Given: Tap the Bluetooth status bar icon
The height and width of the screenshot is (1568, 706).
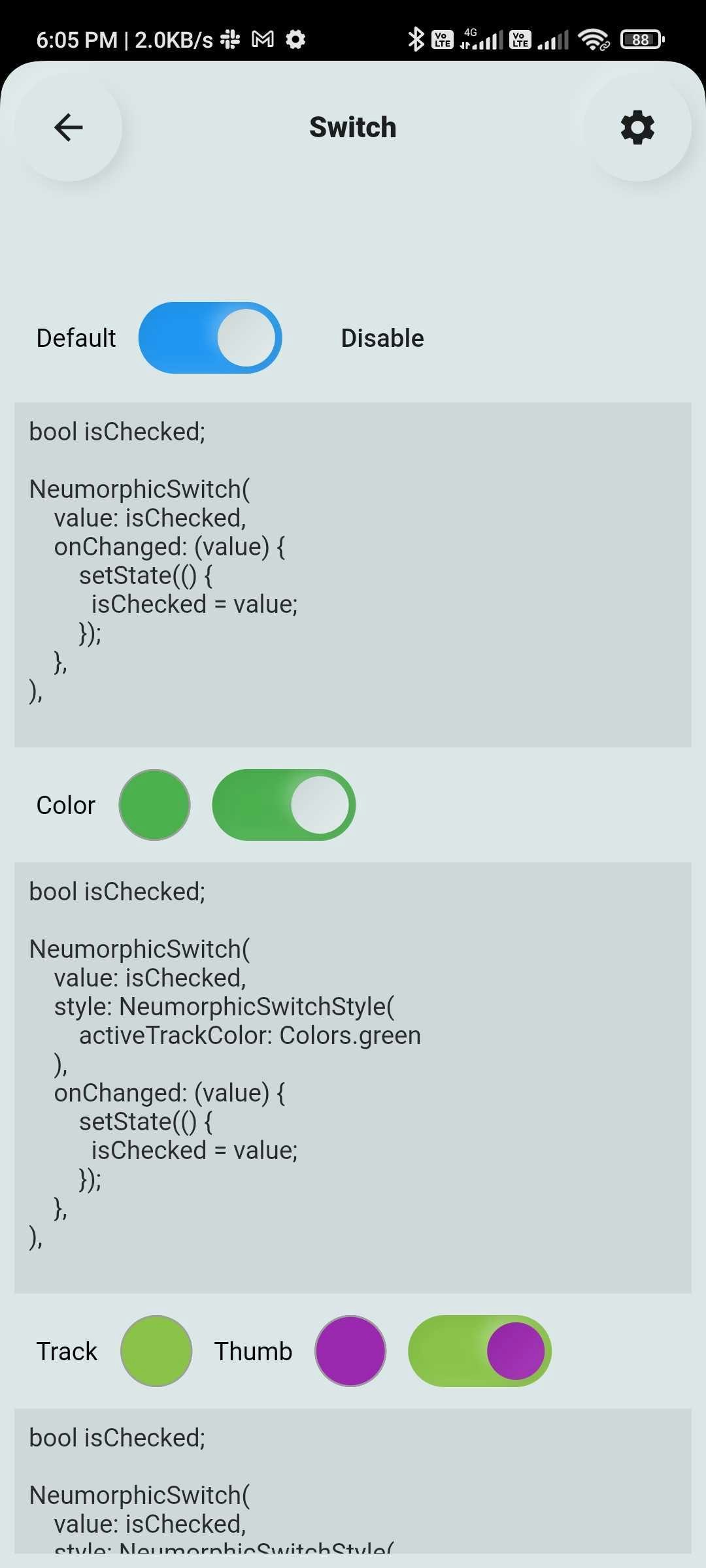Looking at the screenshot, I should click(x=416, y=39).
